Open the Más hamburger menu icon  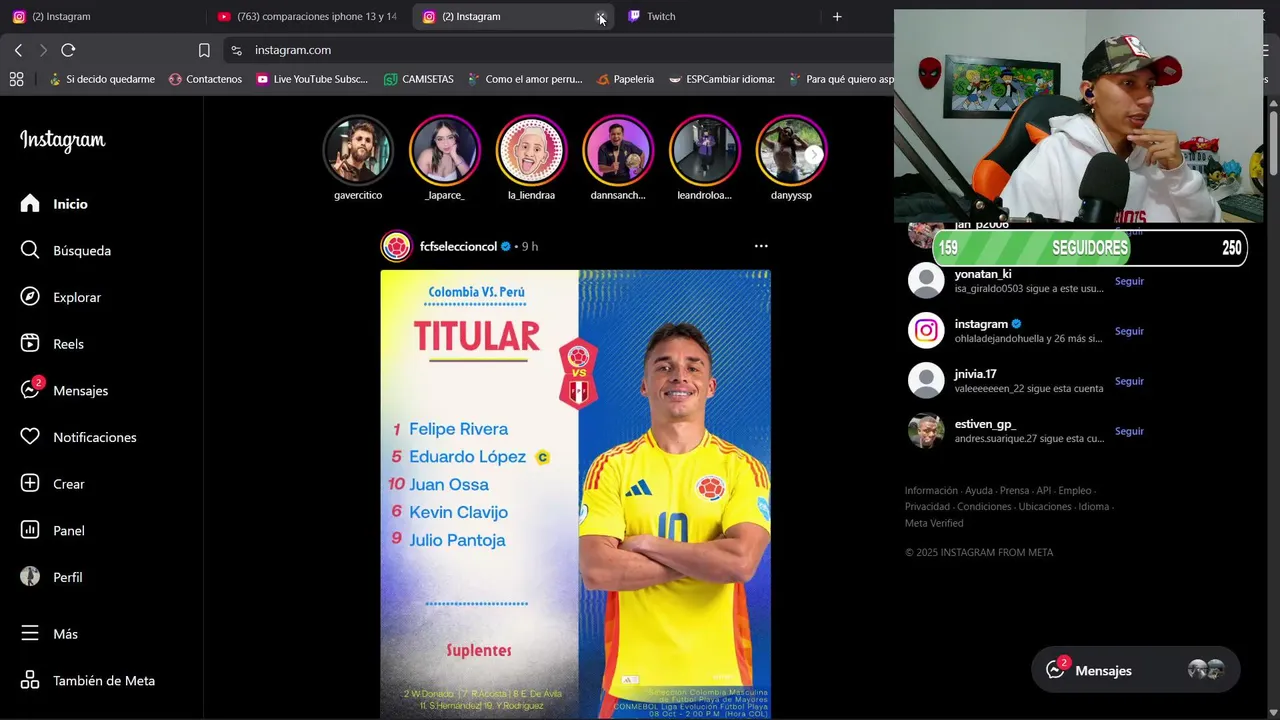pyautogui.click(x=30, y=633)
